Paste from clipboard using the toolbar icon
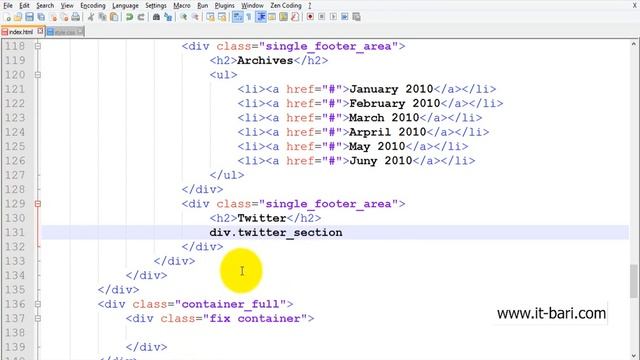This screenshot has height=360, width=640. pos(114,17)
